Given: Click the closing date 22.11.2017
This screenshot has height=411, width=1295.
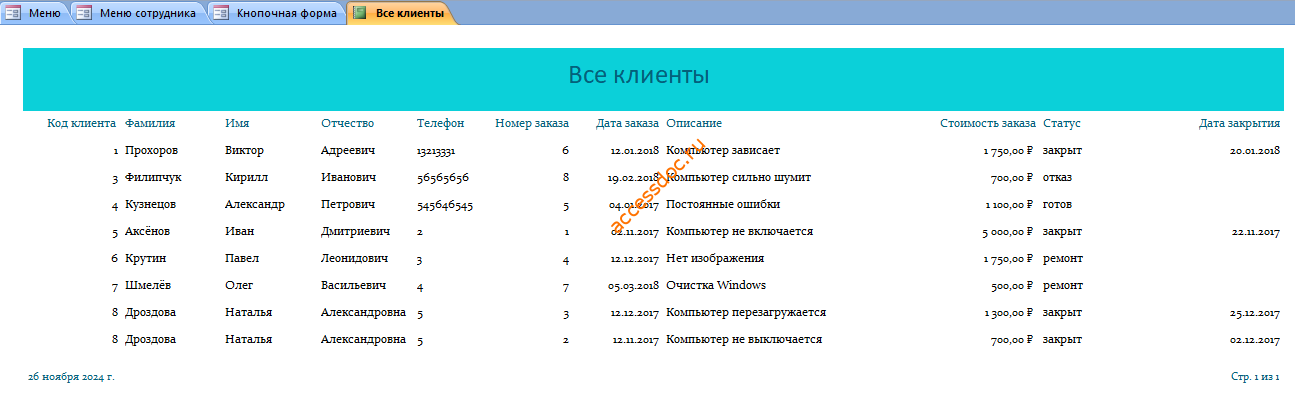Looking at the screenshot, I should [x=1255, y=231].
